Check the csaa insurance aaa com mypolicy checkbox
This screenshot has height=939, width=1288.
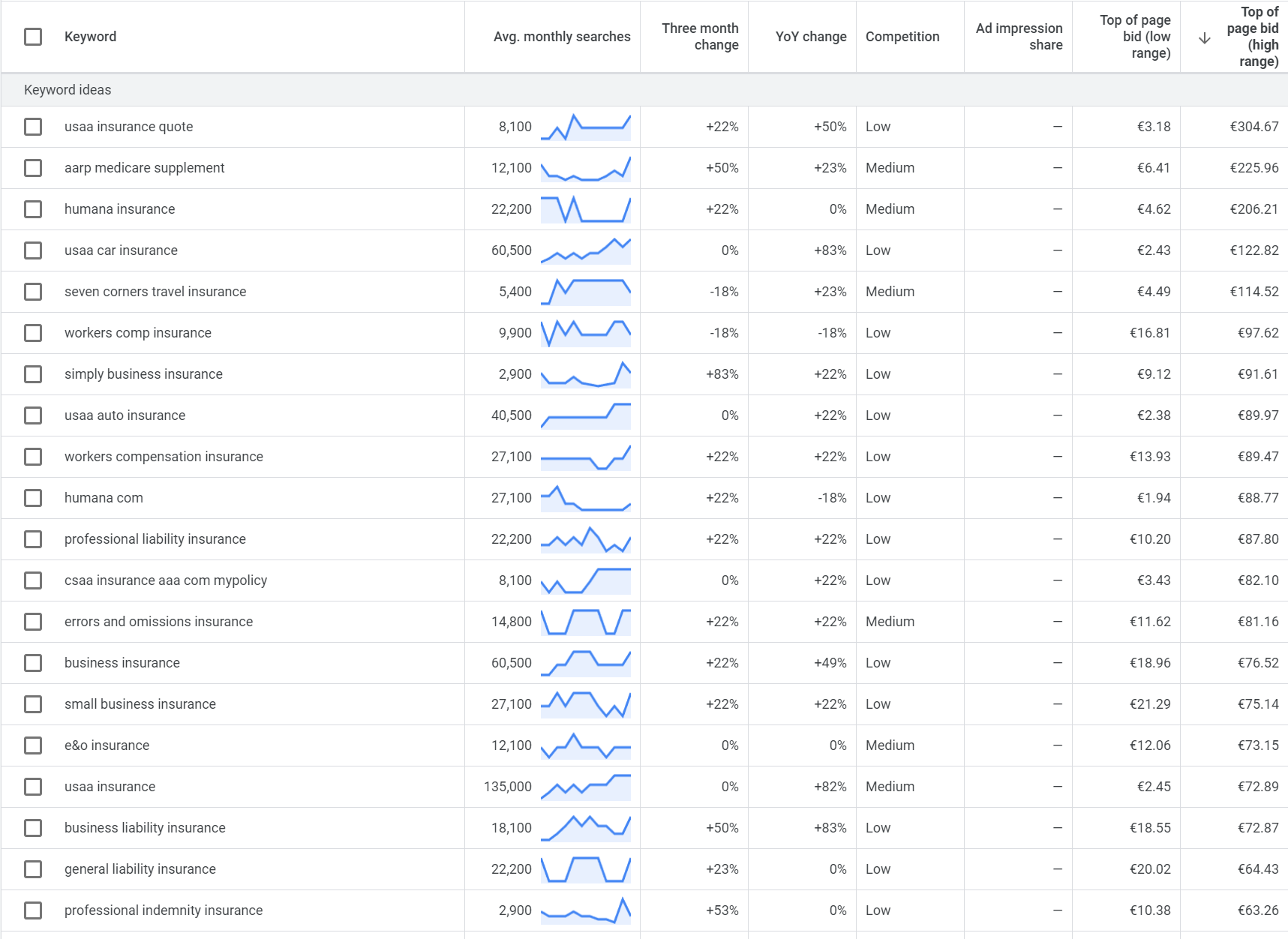(x=33, y=580)
